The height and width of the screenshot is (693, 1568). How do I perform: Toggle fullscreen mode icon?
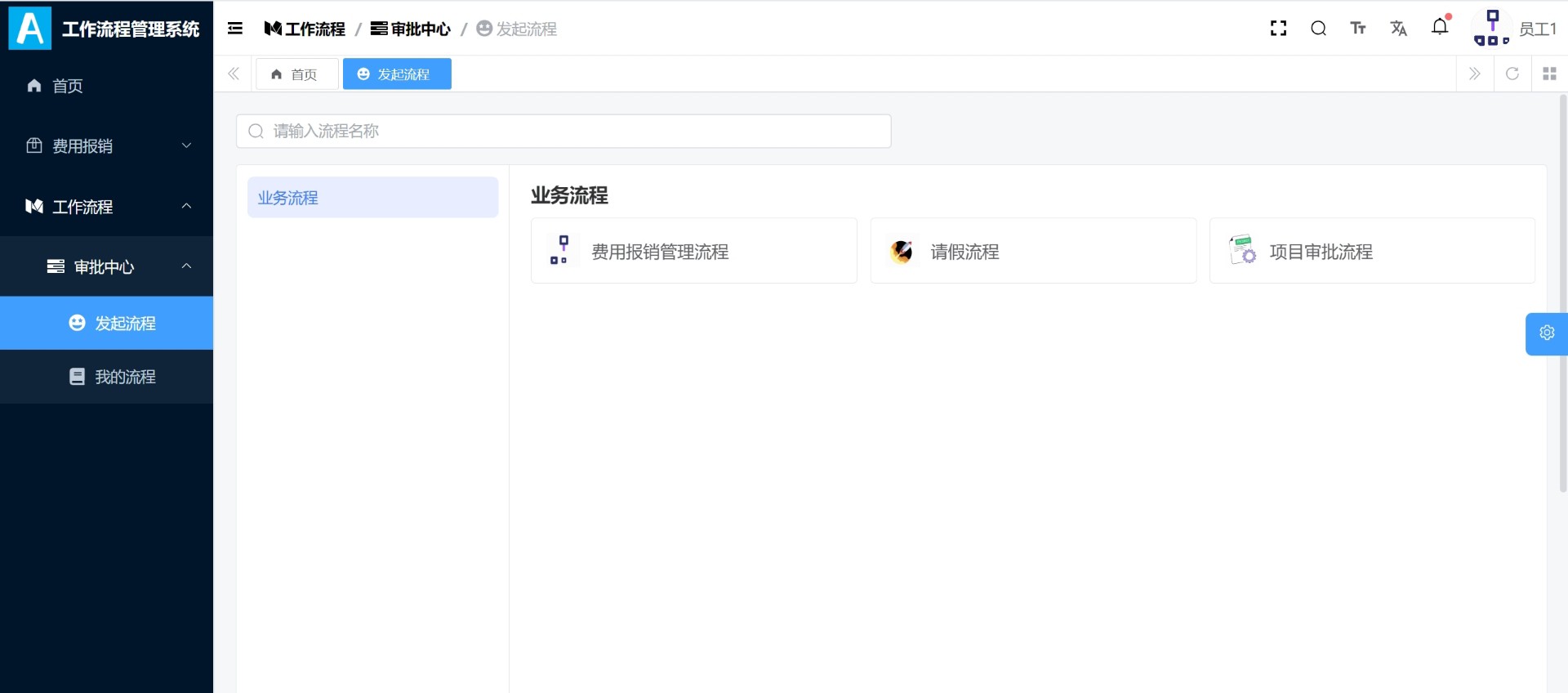coord(1278,29)
